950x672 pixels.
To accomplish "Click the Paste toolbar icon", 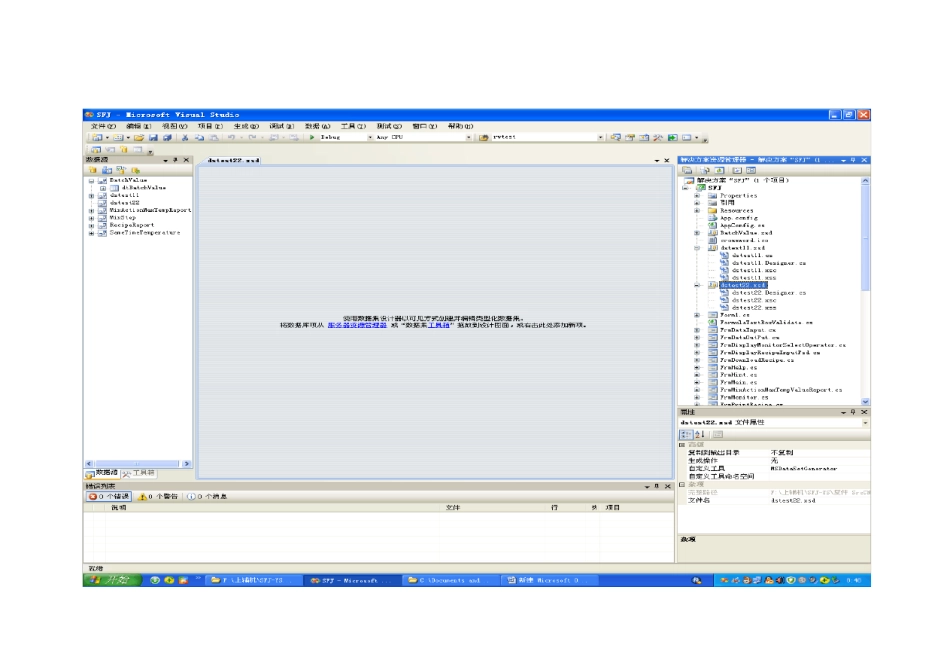I will [213, 138].
